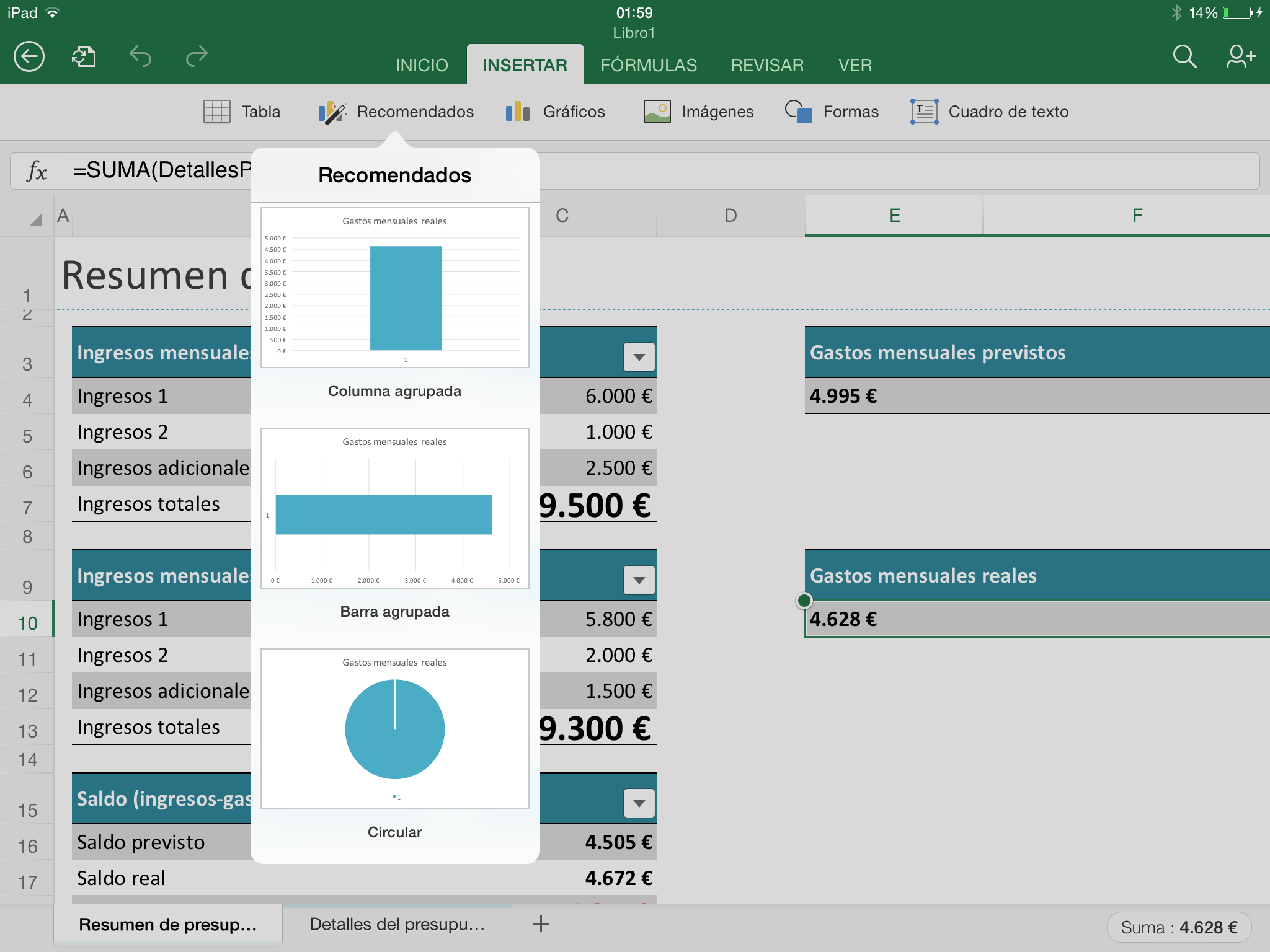Tap the share add-person icon
This screenshot has height=952, width=1270.
pyautogui.click(x=1240, y=57)
